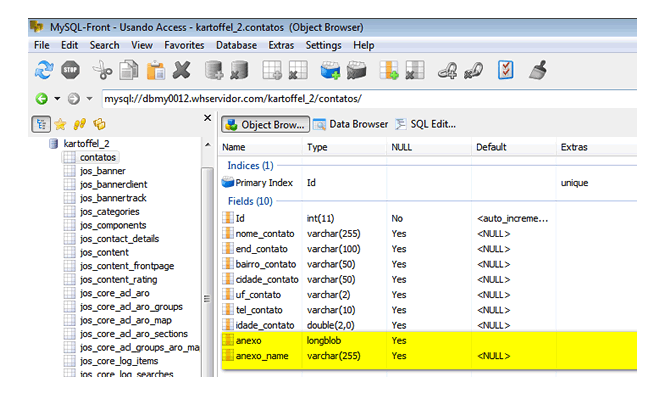670x395 pixels.
Task: Select the jos_core_log_items table
Action: [x=119, y=361]
